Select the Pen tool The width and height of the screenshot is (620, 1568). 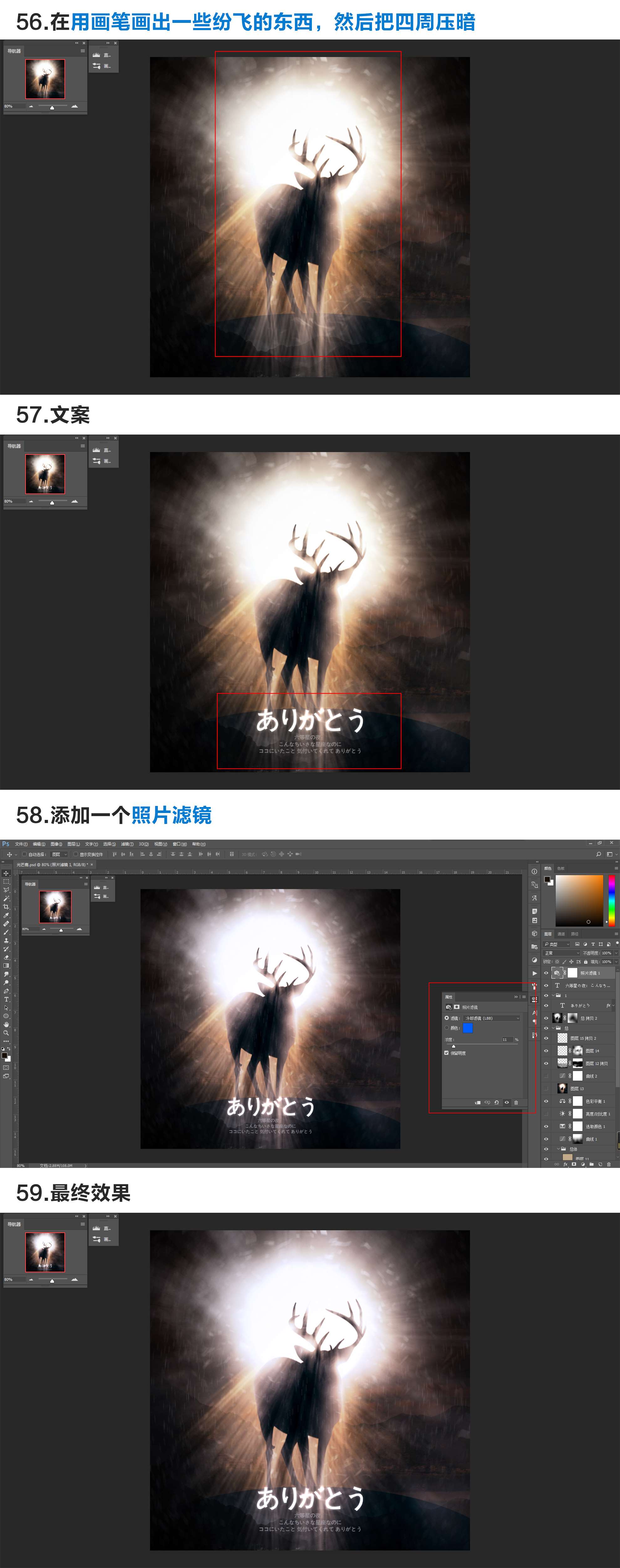click(6, 991)
